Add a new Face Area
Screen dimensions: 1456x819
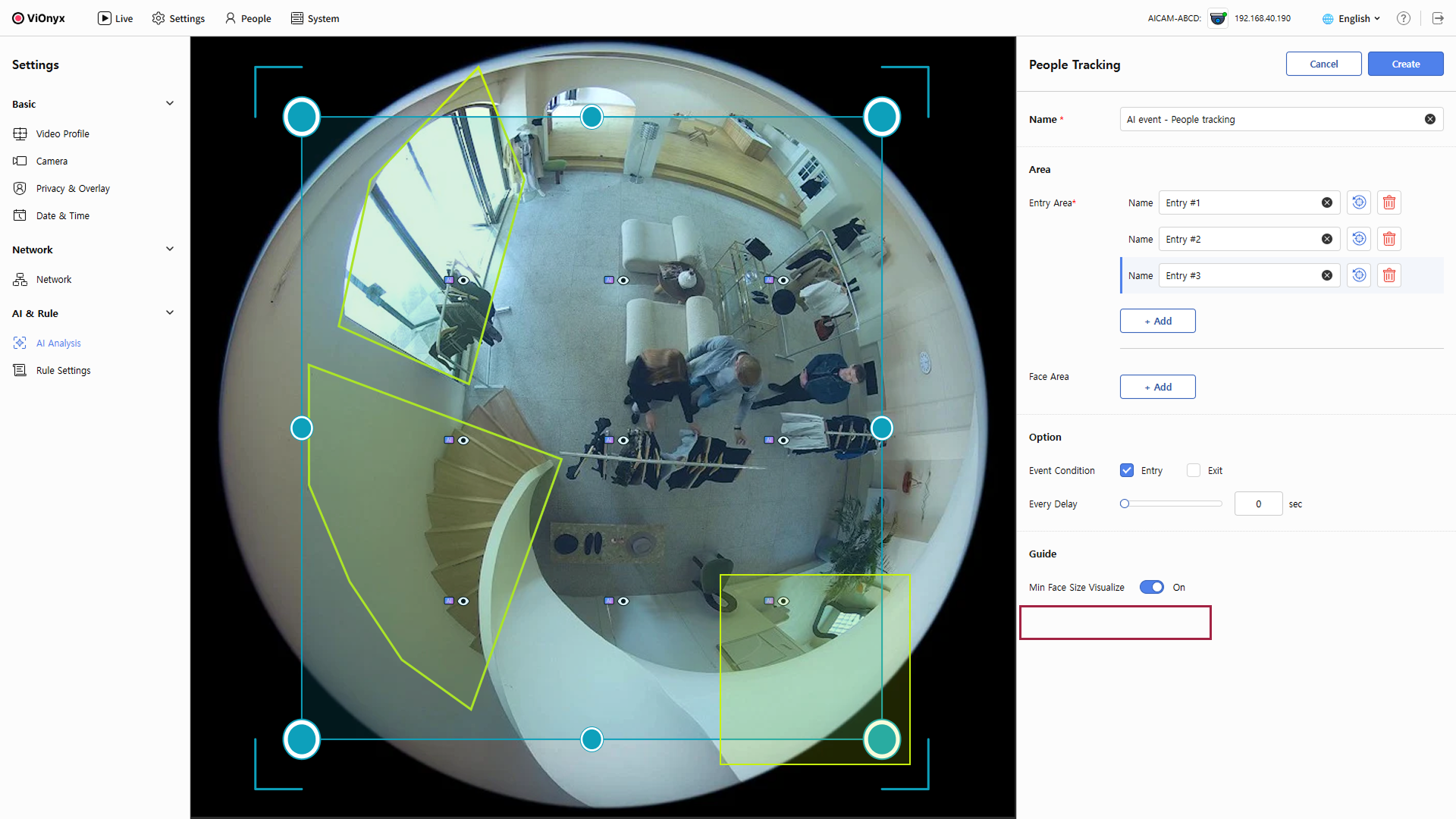(x=1157, y=387)
